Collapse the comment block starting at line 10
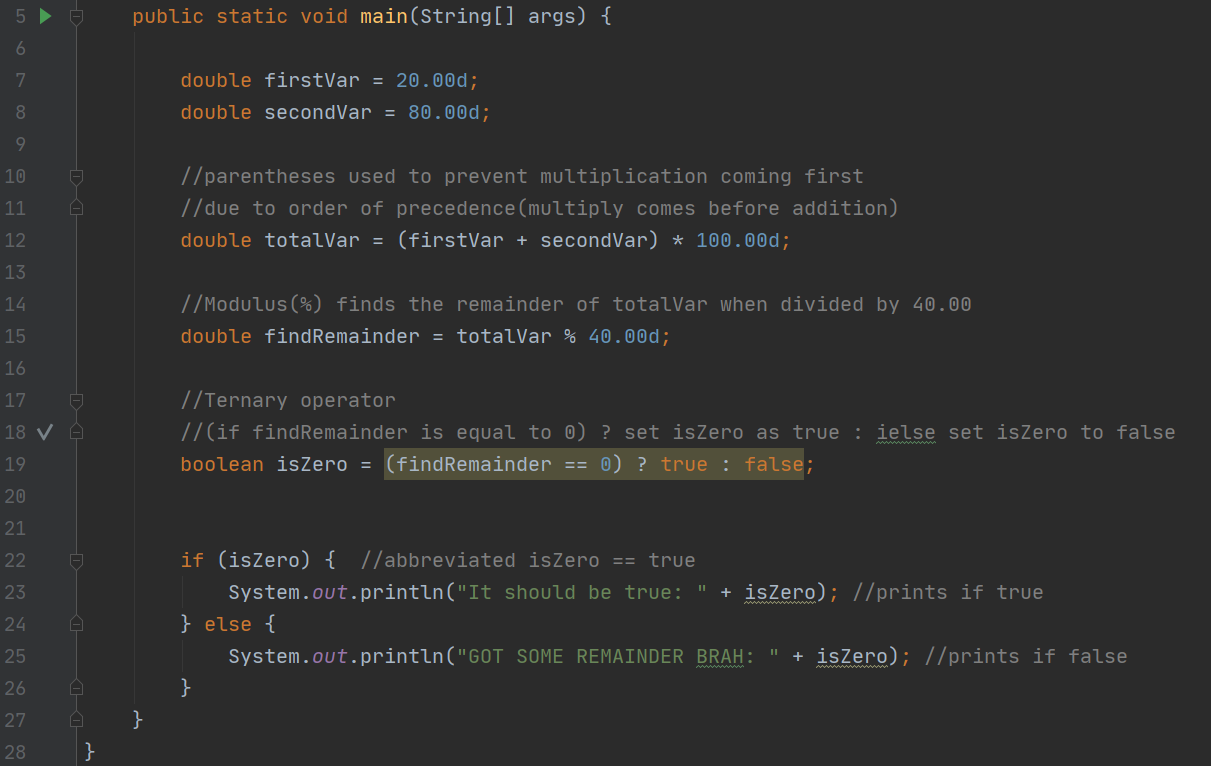 [77, 177]
